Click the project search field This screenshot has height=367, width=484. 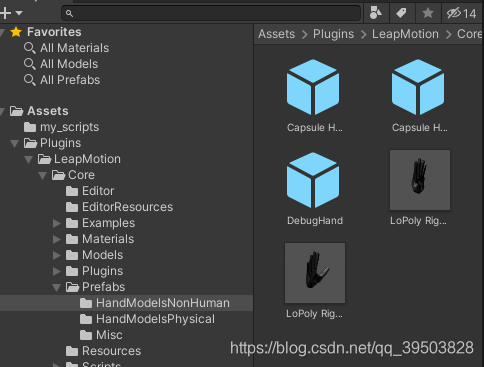point(211,13)
